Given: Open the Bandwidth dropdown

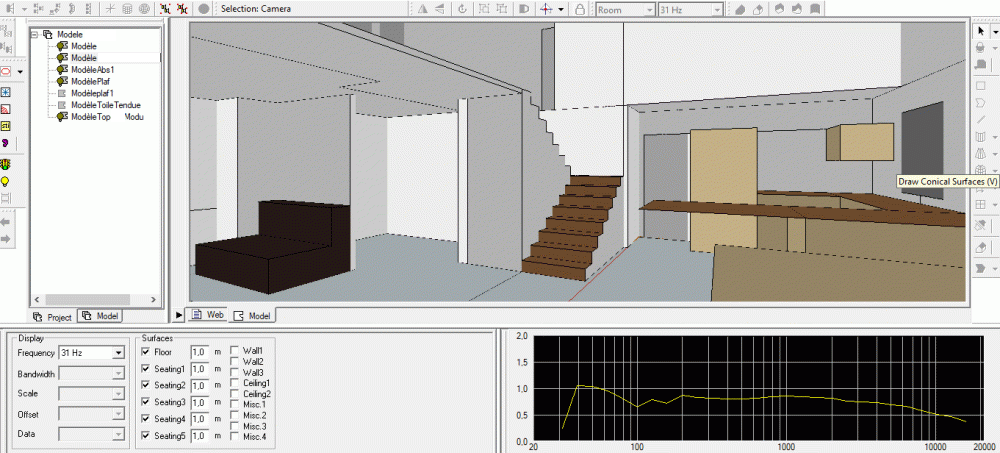Looking at the screenshot, I should [118, 374].
